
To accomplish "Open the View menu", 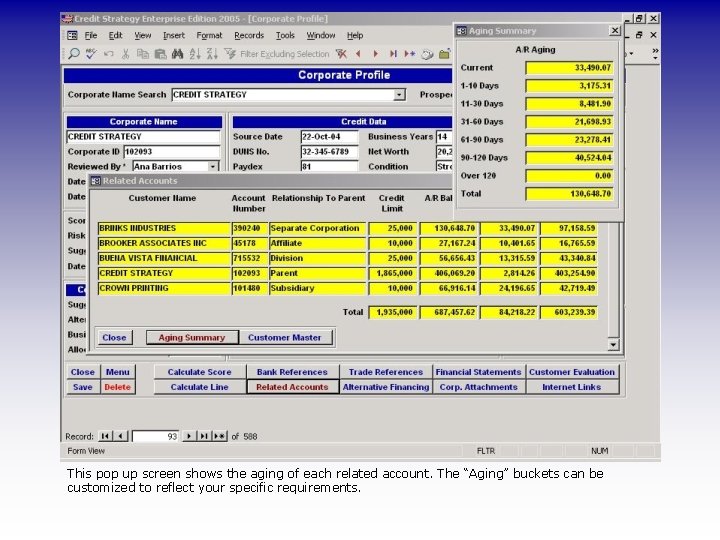I will click(142, 35).
